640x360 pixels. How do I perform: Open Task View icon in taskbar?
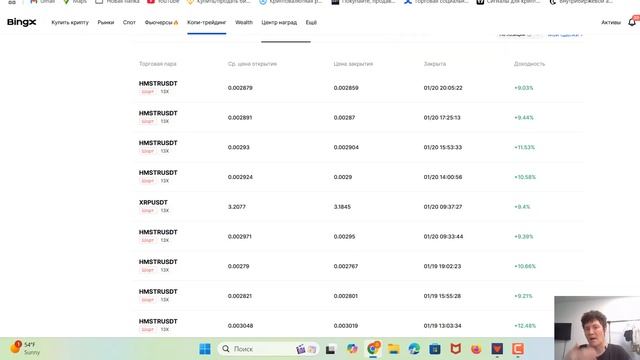330,349
